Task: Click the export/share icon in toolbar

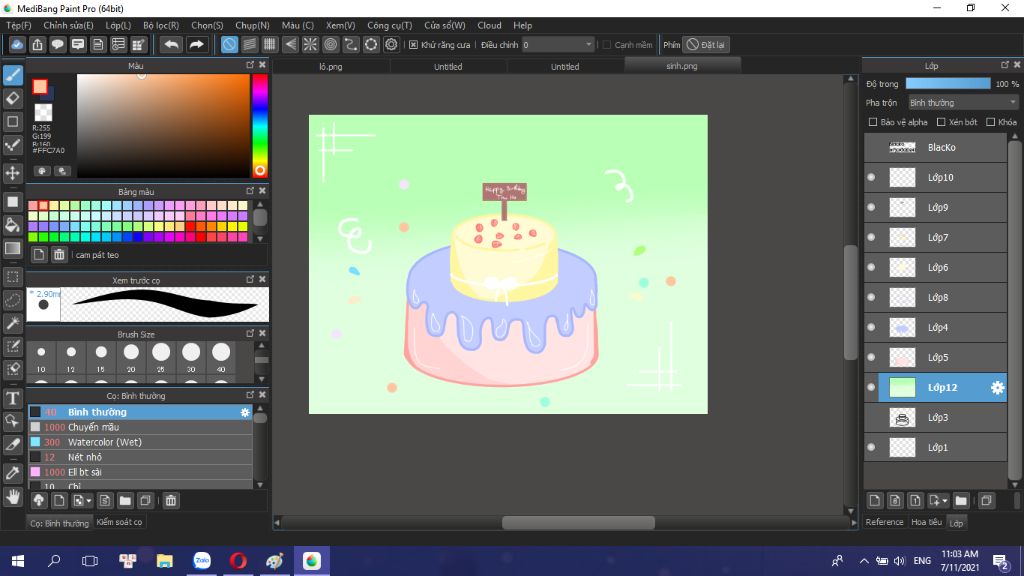Action: pos(37,44)
